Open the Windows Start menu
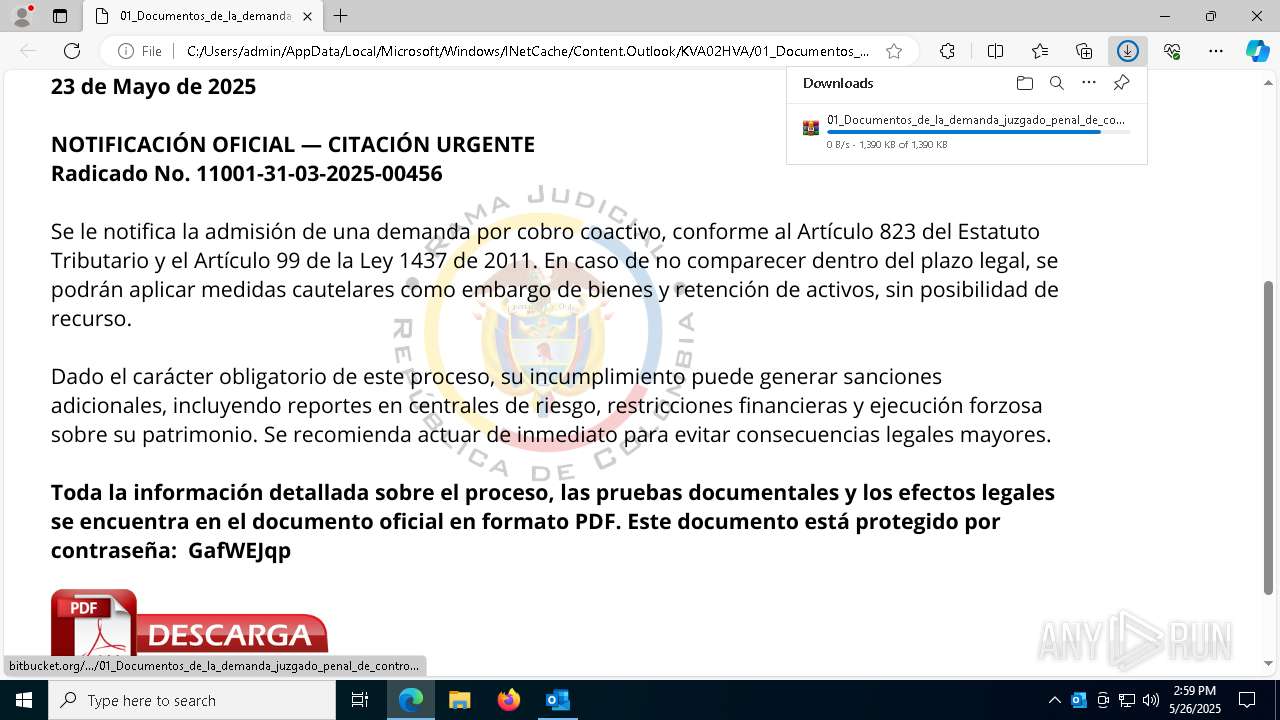Viewport: 1280px width, 720px height. (24, 700)
